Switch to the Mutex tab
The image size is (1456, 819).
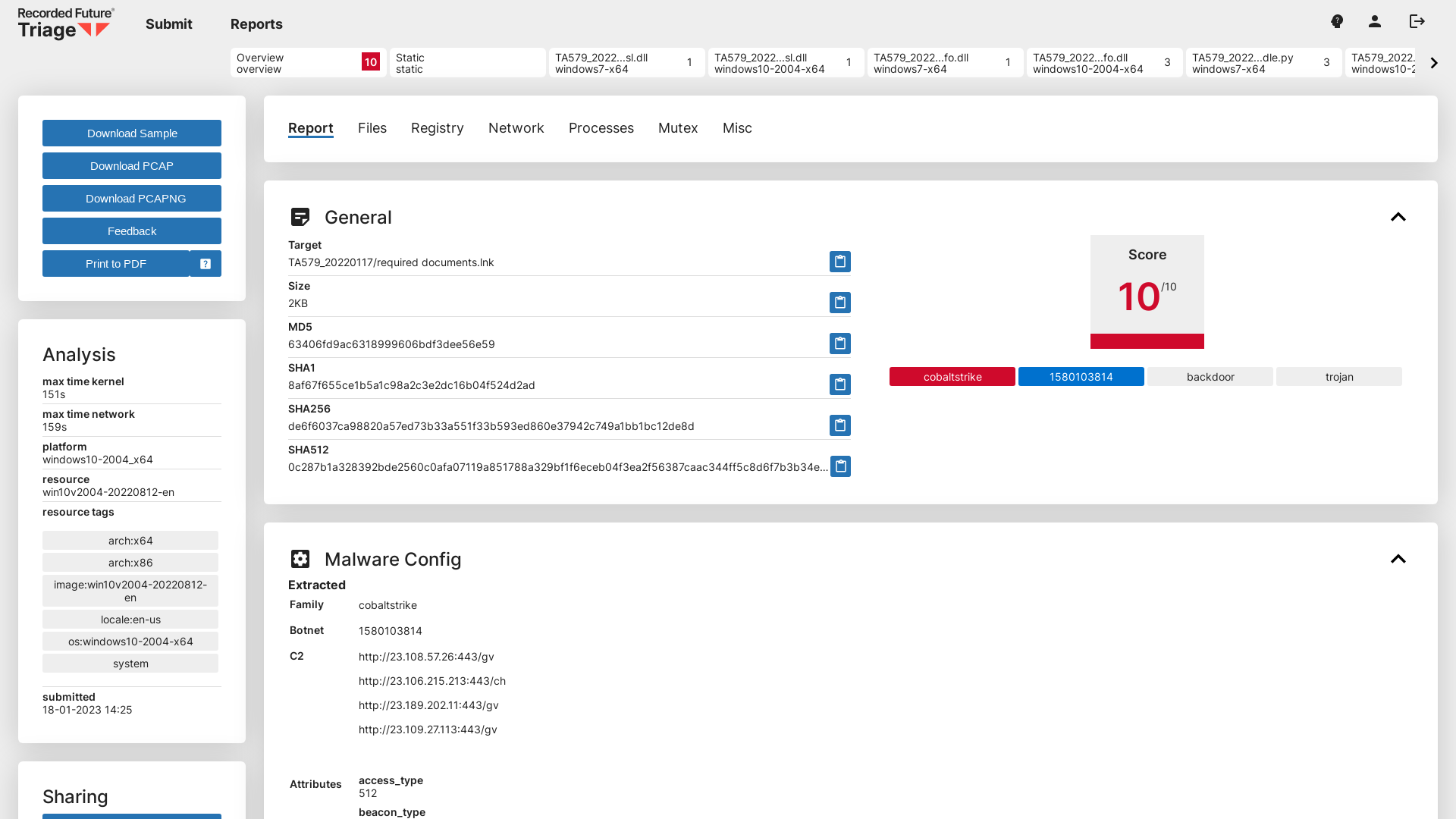pyautogui.click(x=678, y=128)
